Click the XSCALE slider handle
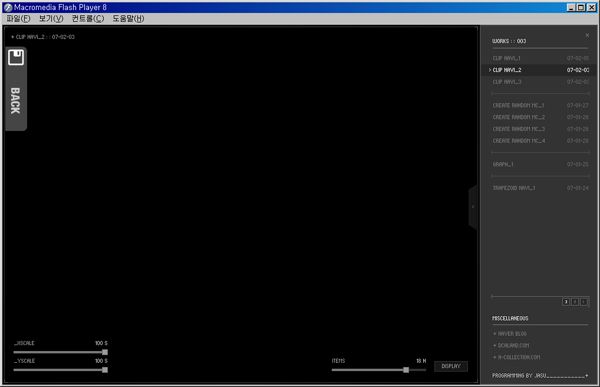Image resolution: width=600 pixels, height=387 pixels. (x=105, y=352)
